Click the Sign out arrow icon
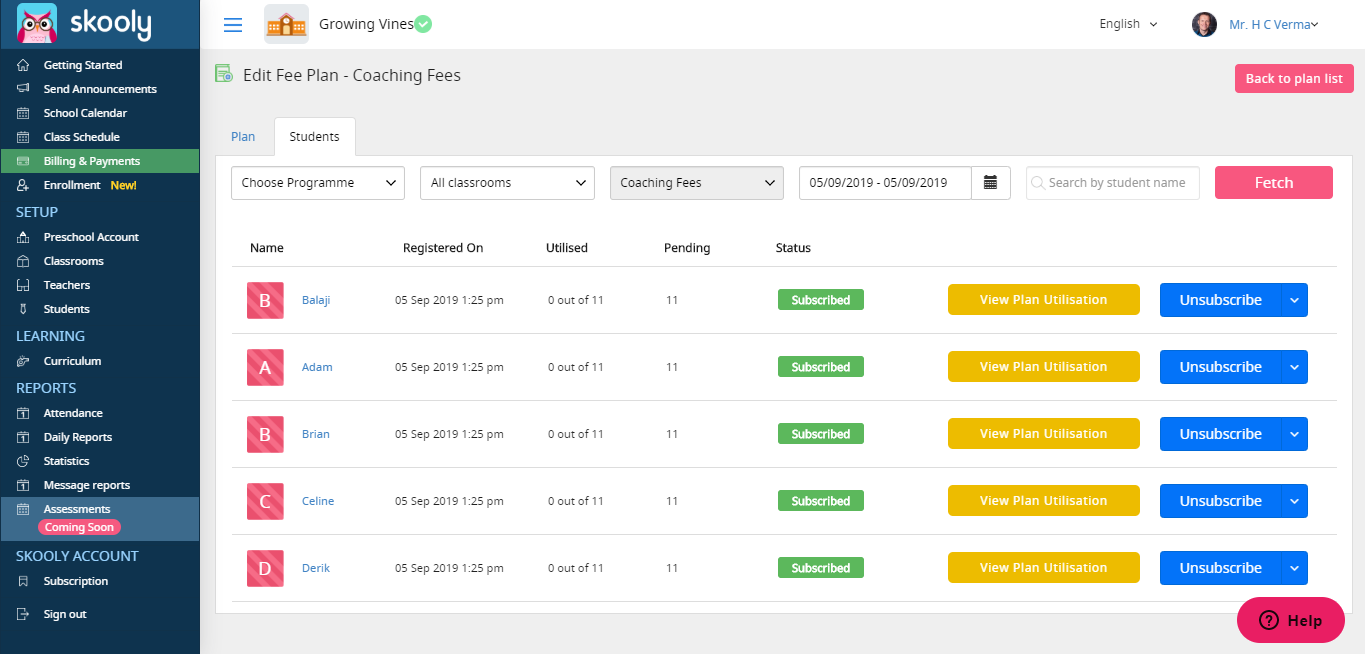1365x654 pixels. click(x=23, y=614)
